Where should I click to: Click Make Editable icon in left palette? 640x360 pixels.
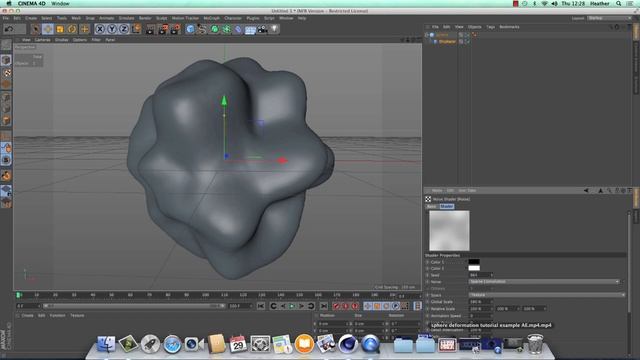point(6,45)
